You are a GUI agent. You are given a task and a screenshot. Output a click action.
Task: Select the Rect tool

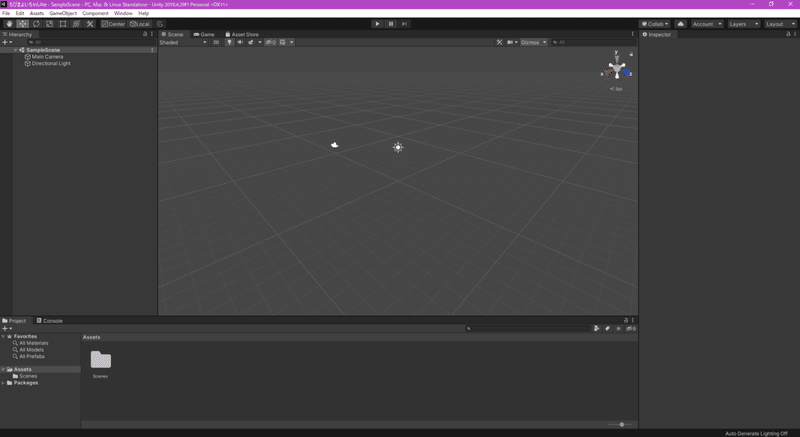click(63, 24)
